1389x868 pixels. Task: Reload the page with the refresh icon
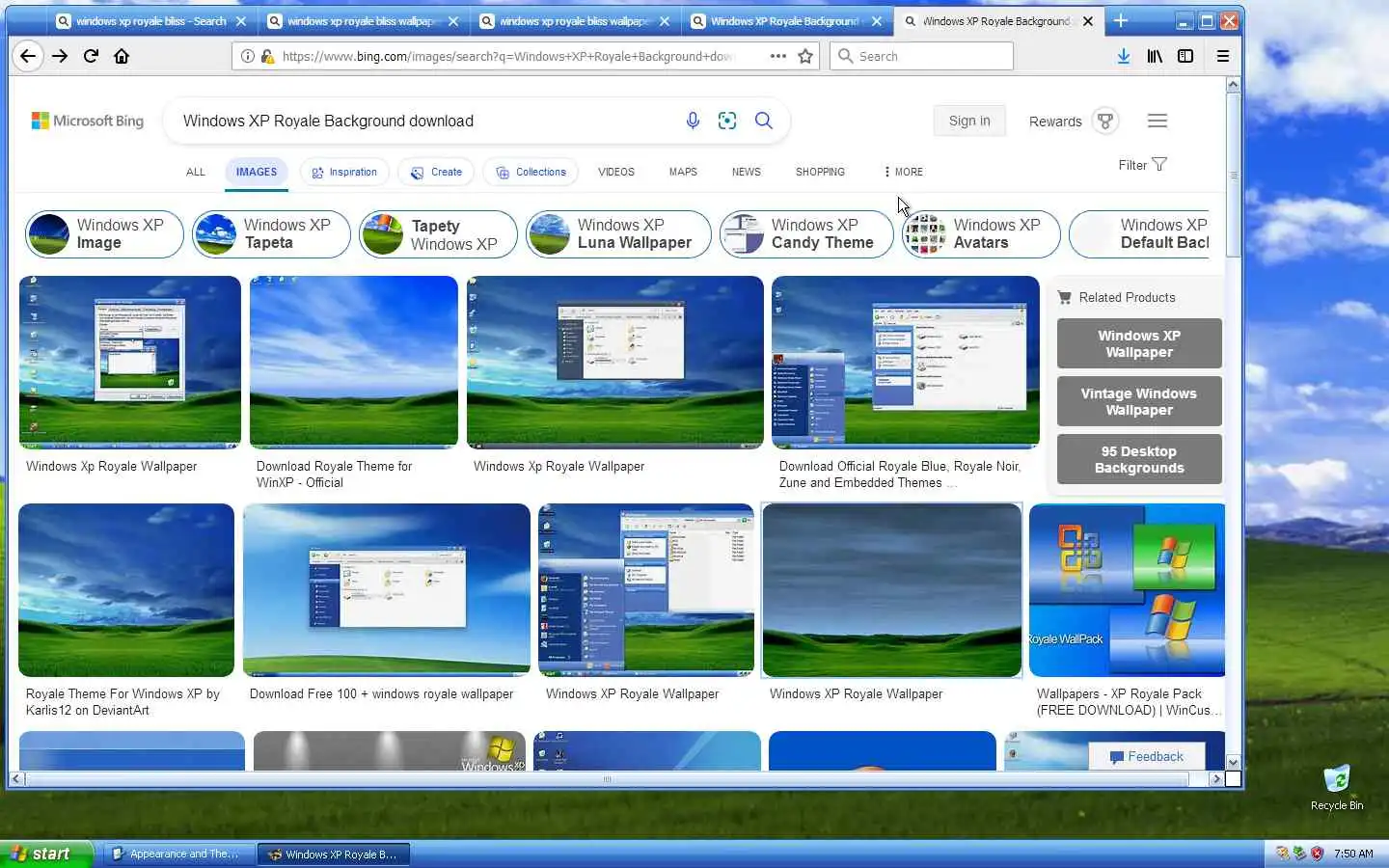pyautogui.click(x=91, y=56)
